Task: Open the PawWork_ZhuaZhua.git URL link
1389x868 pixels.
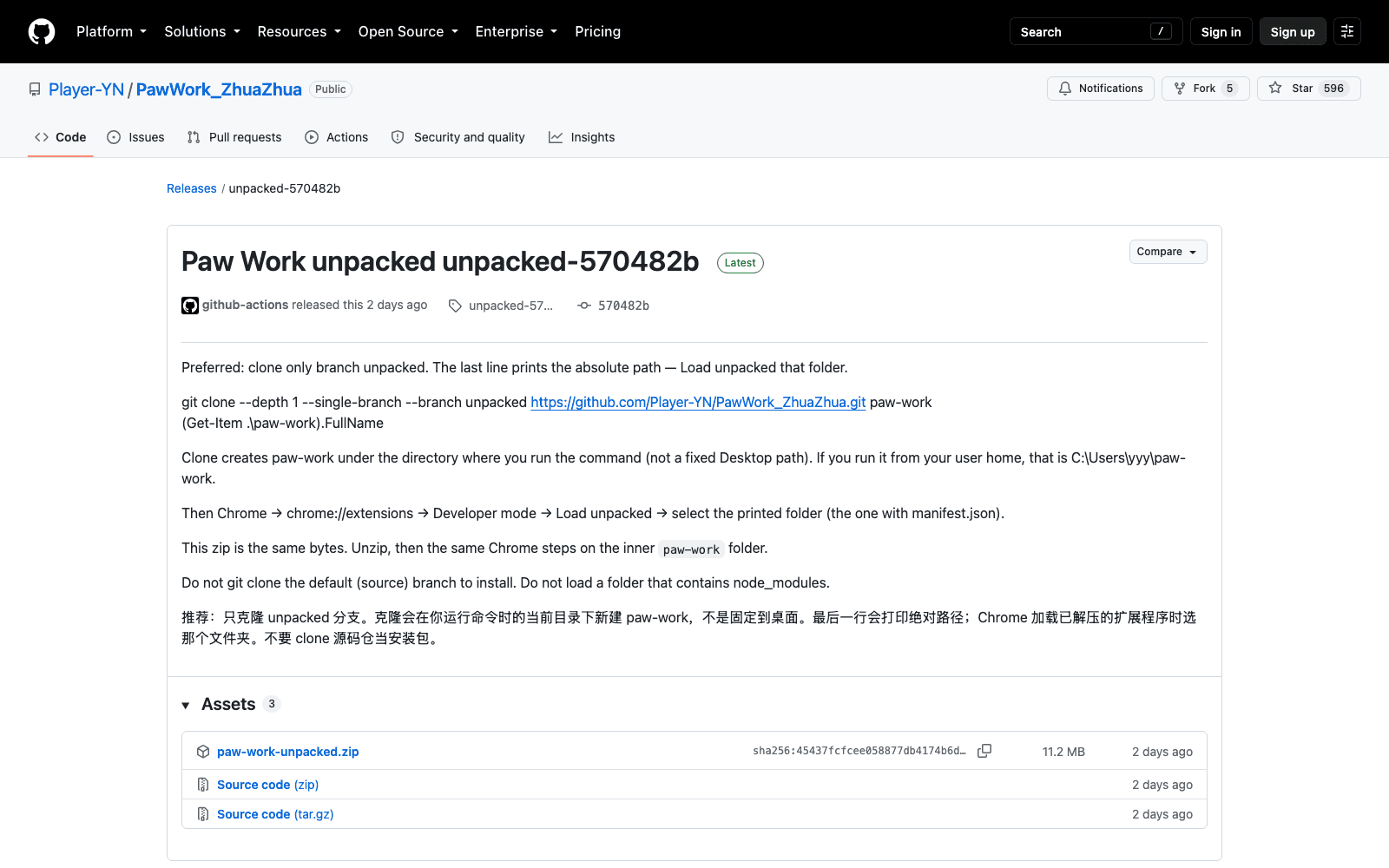Action: [x=698, y=402]
